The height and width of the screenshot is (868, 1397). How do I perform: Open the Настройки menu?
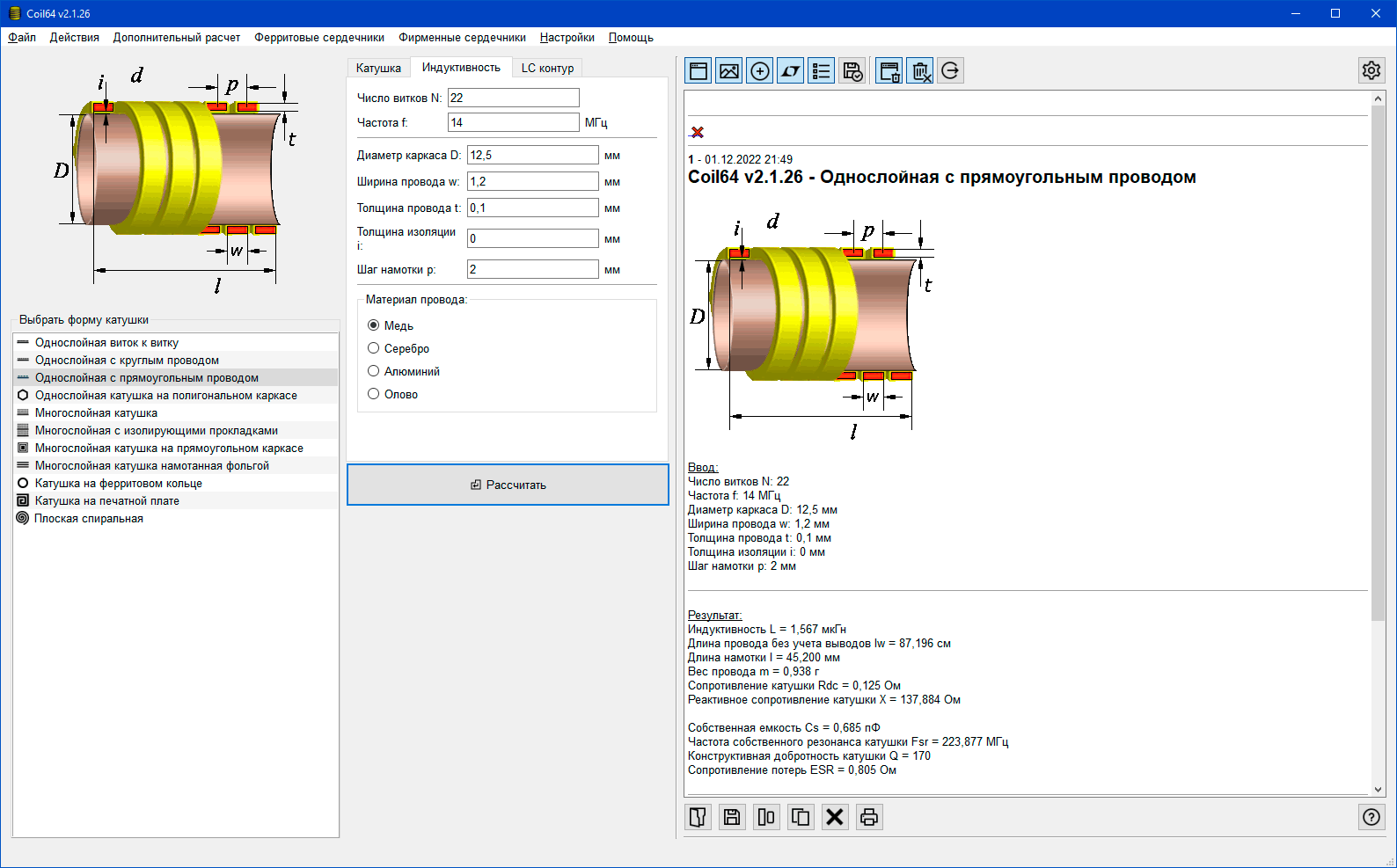(x=567, y=38)
